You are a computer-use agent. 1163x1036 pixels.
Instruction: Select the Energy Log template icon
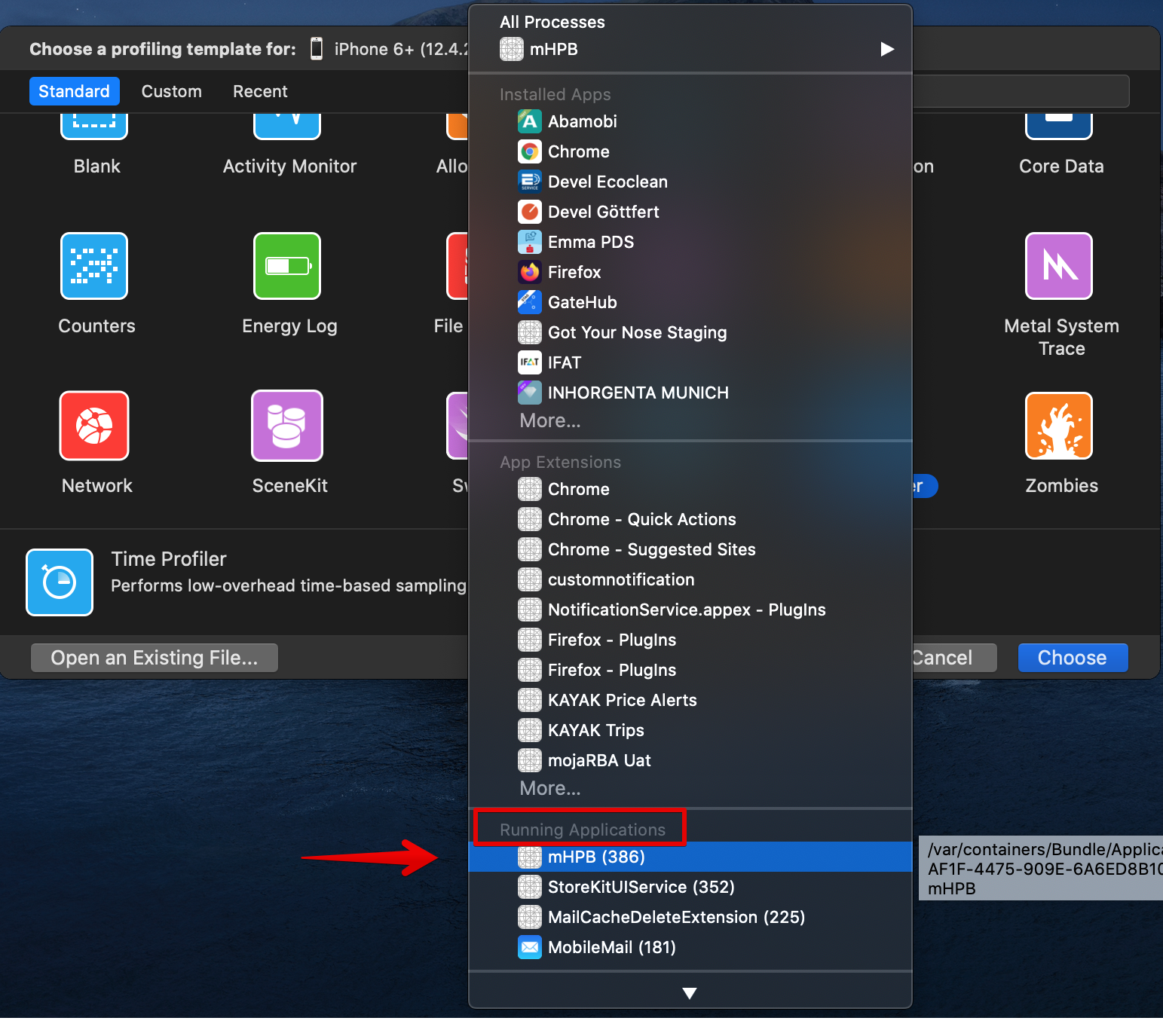[287, 266]
